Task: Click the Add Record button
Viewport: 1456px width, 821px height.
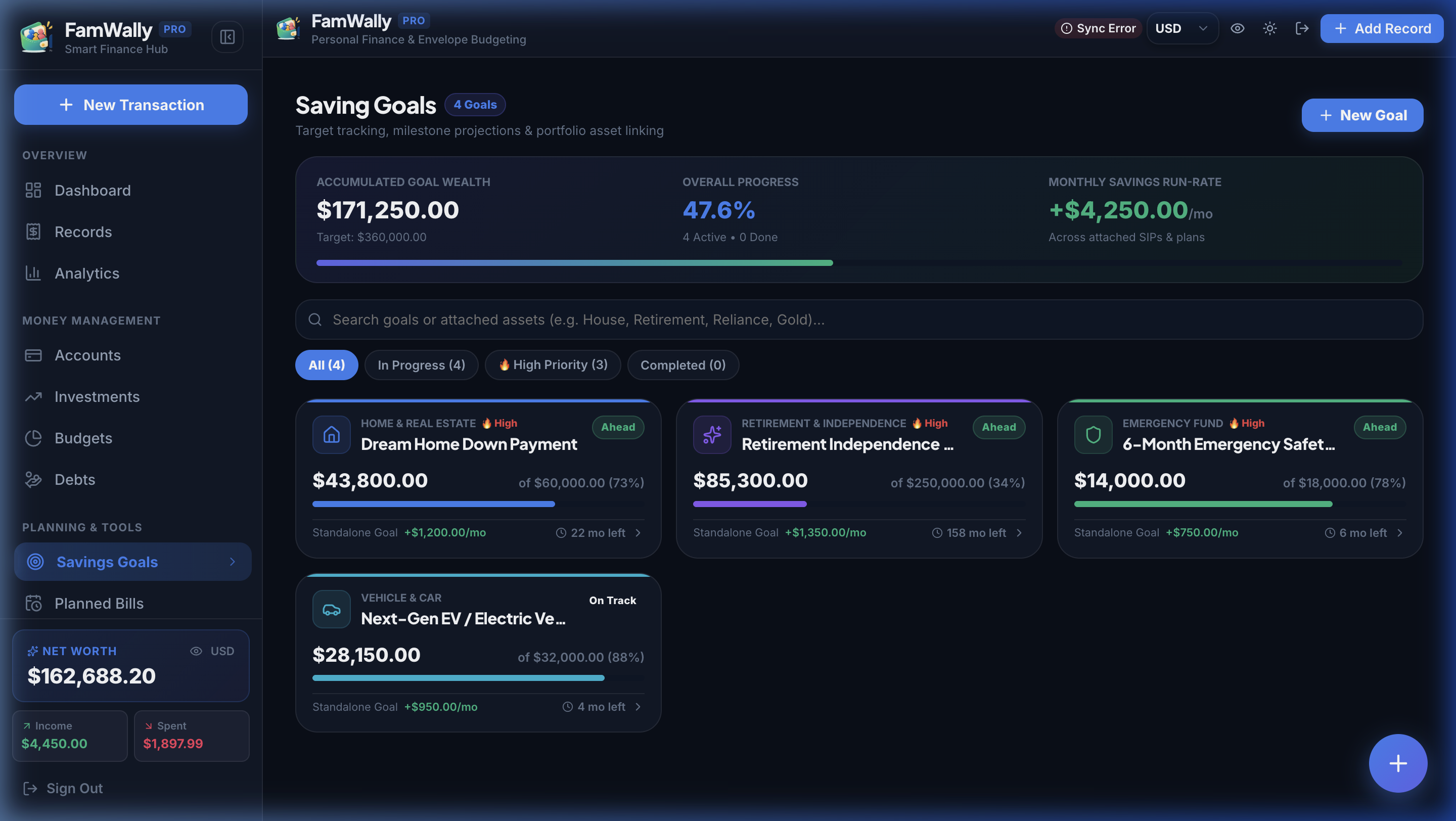Action: coord(1381,28)
